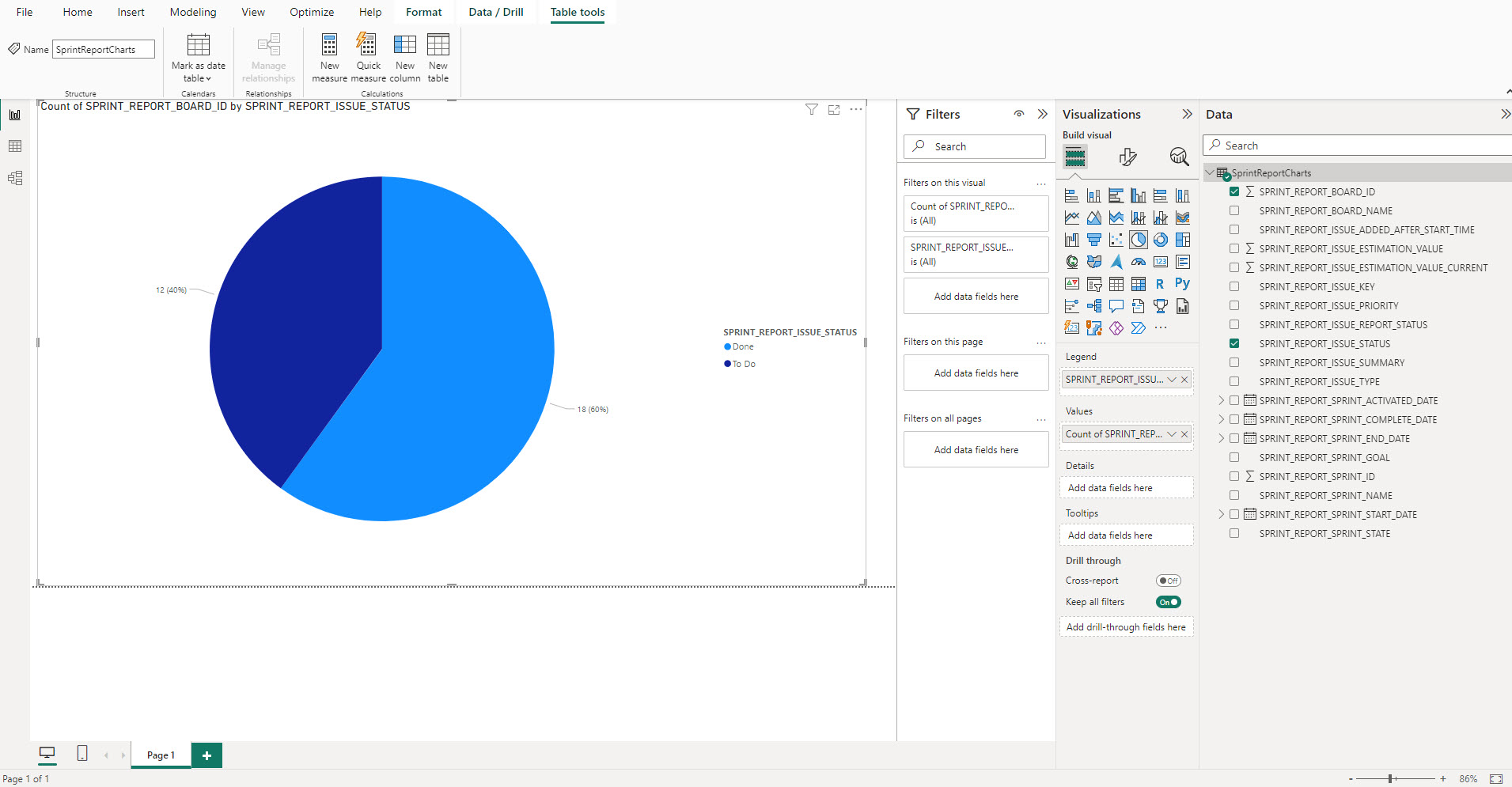Viewport: 1512px width, 787px height.
Task: Turn on Cross-report drill through
Action: coord(1168,581)
